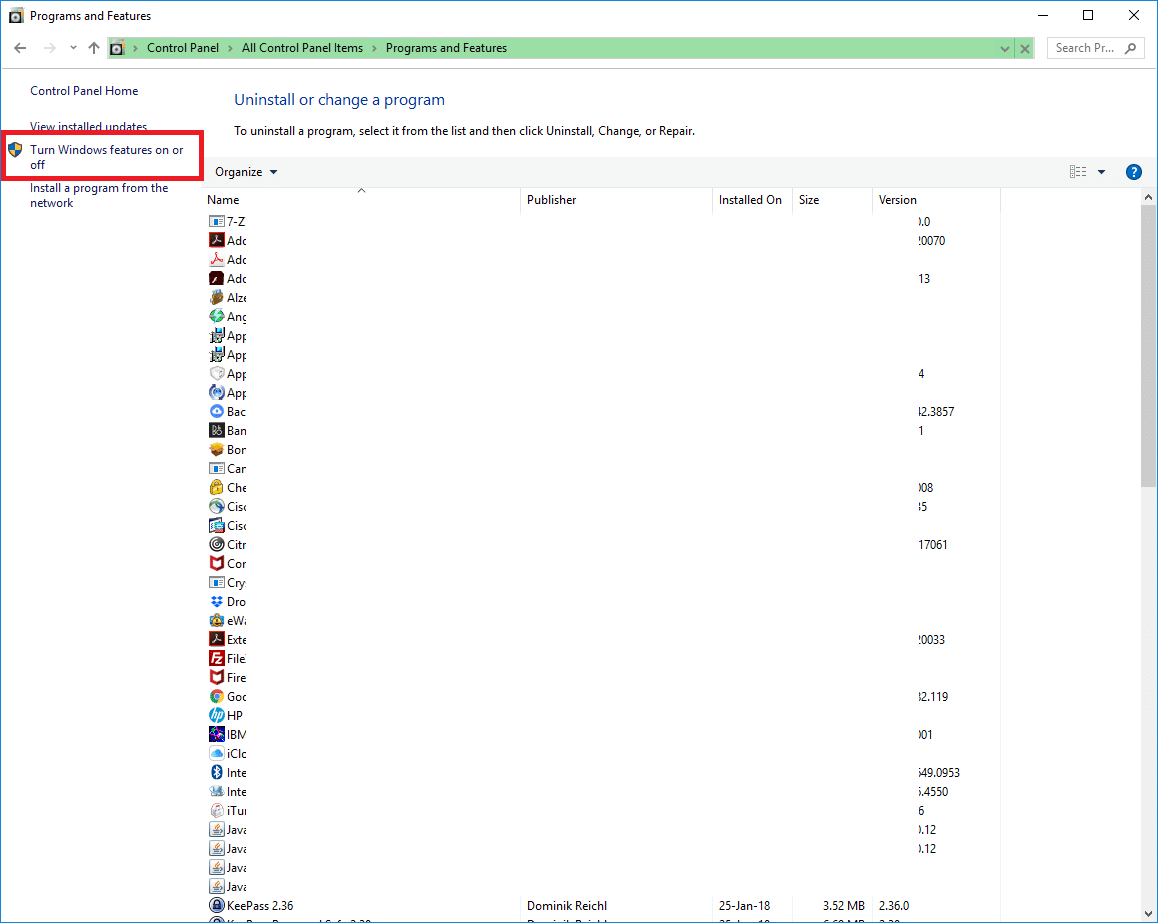
Task: Go up one level with the up arrow
Action: 94,48
